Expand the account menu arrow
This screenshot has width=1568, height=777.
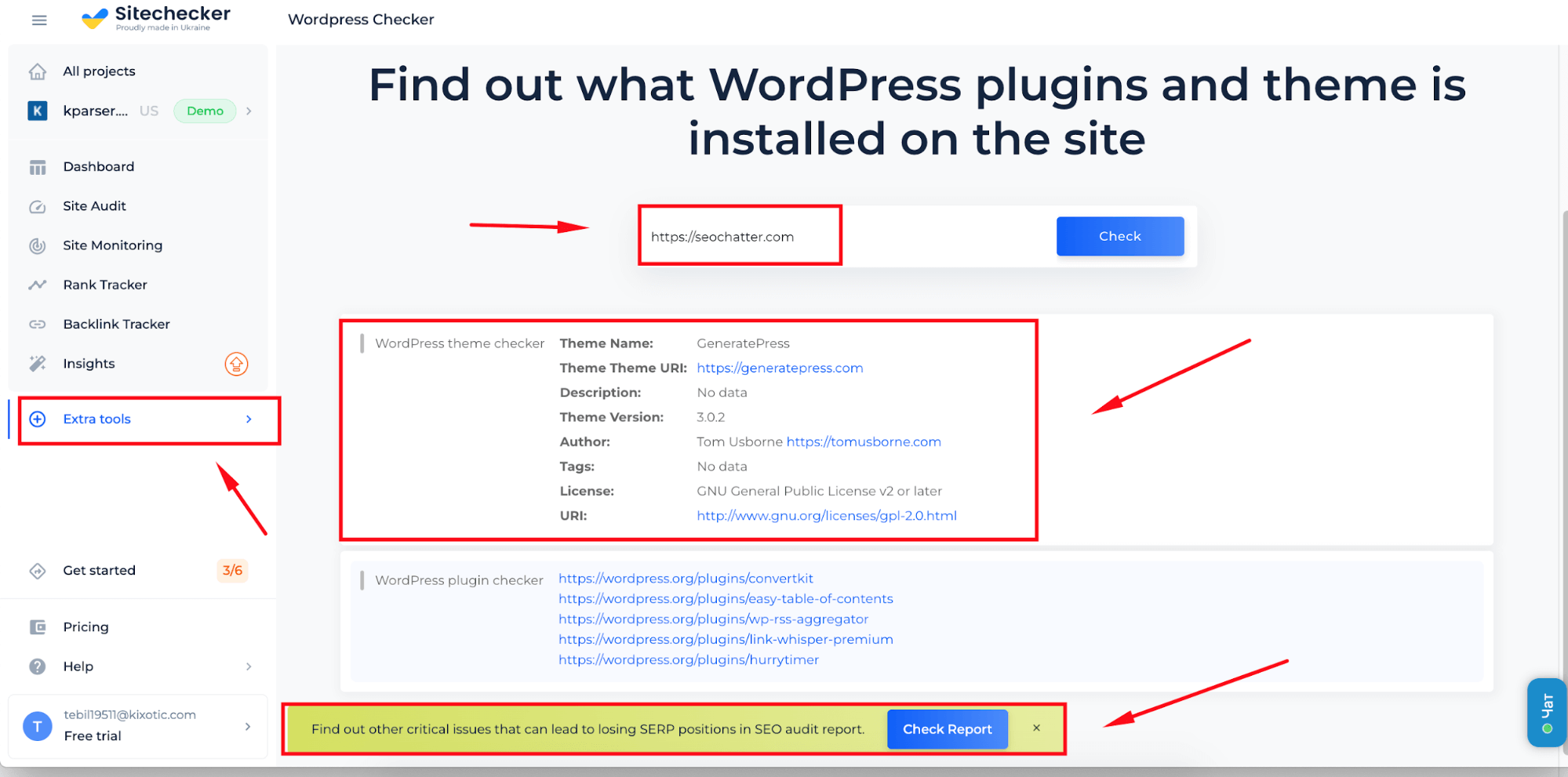248,726
